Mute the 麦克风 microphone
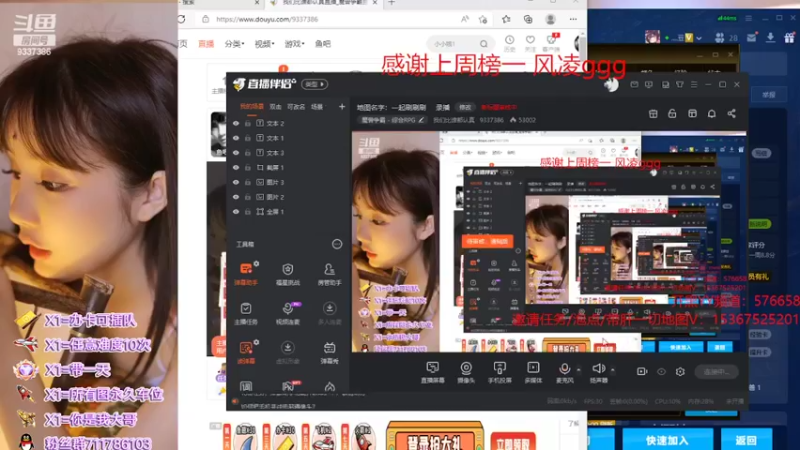 (x=564, y=372)
